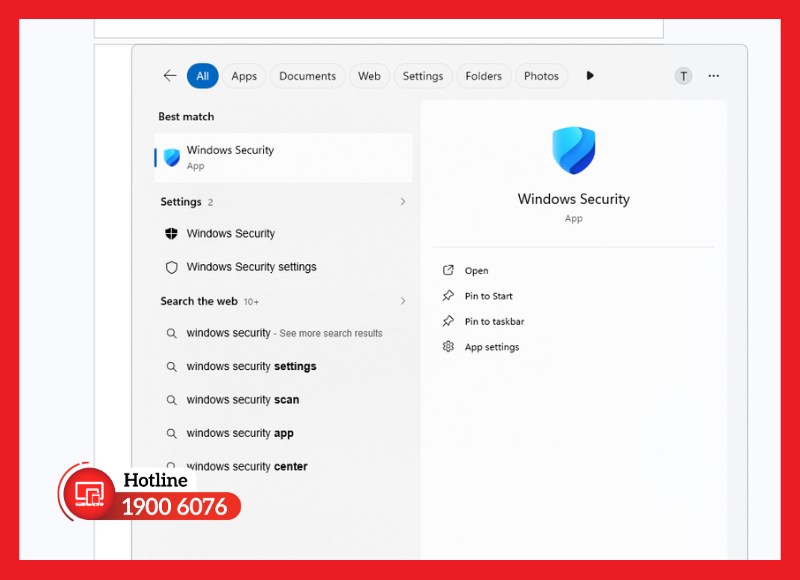The width and height of the screenshot is (800, 580).
Task: Go back using the left arrow icon
Action: [x=170, y=76]
